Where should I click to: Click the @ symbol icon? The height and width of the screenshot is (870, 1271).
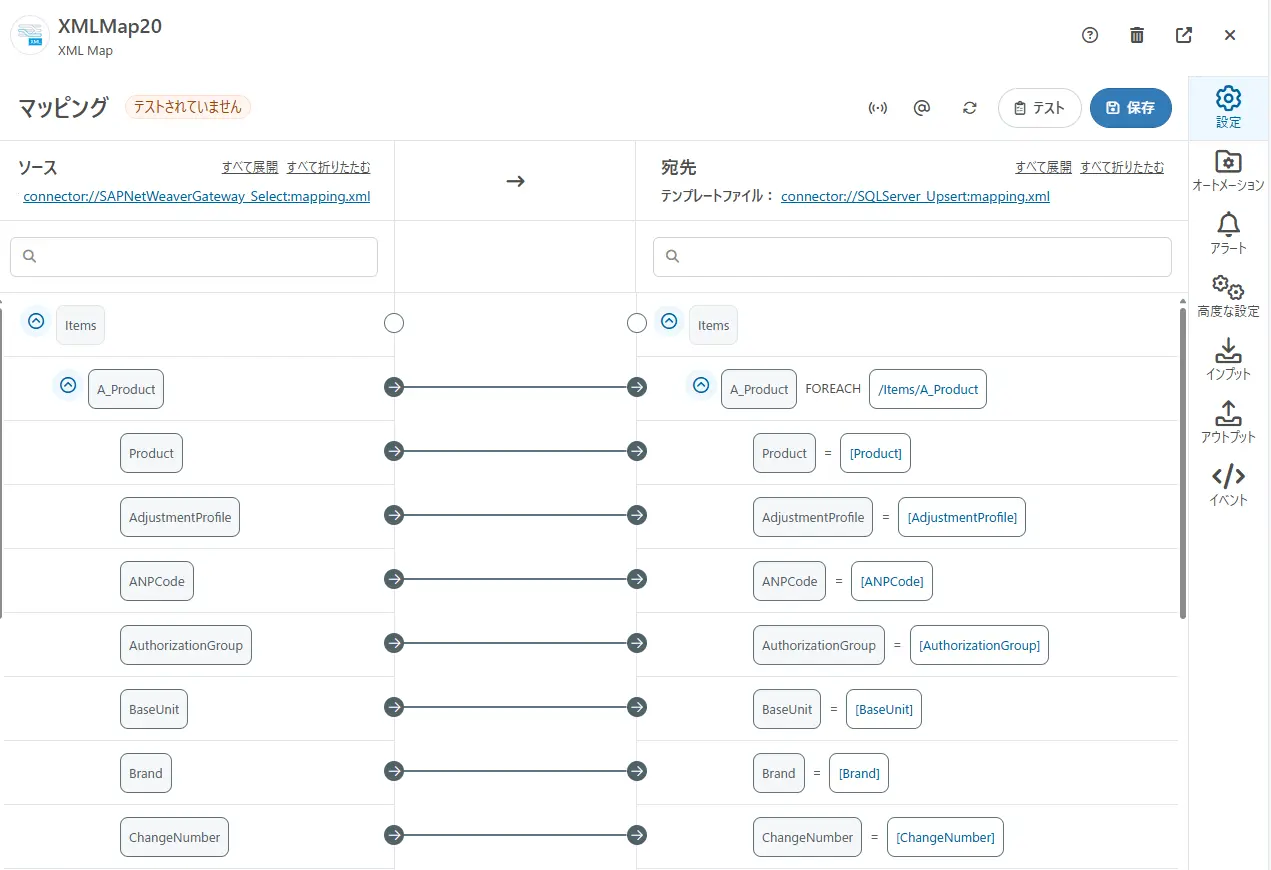click(922, 108)
